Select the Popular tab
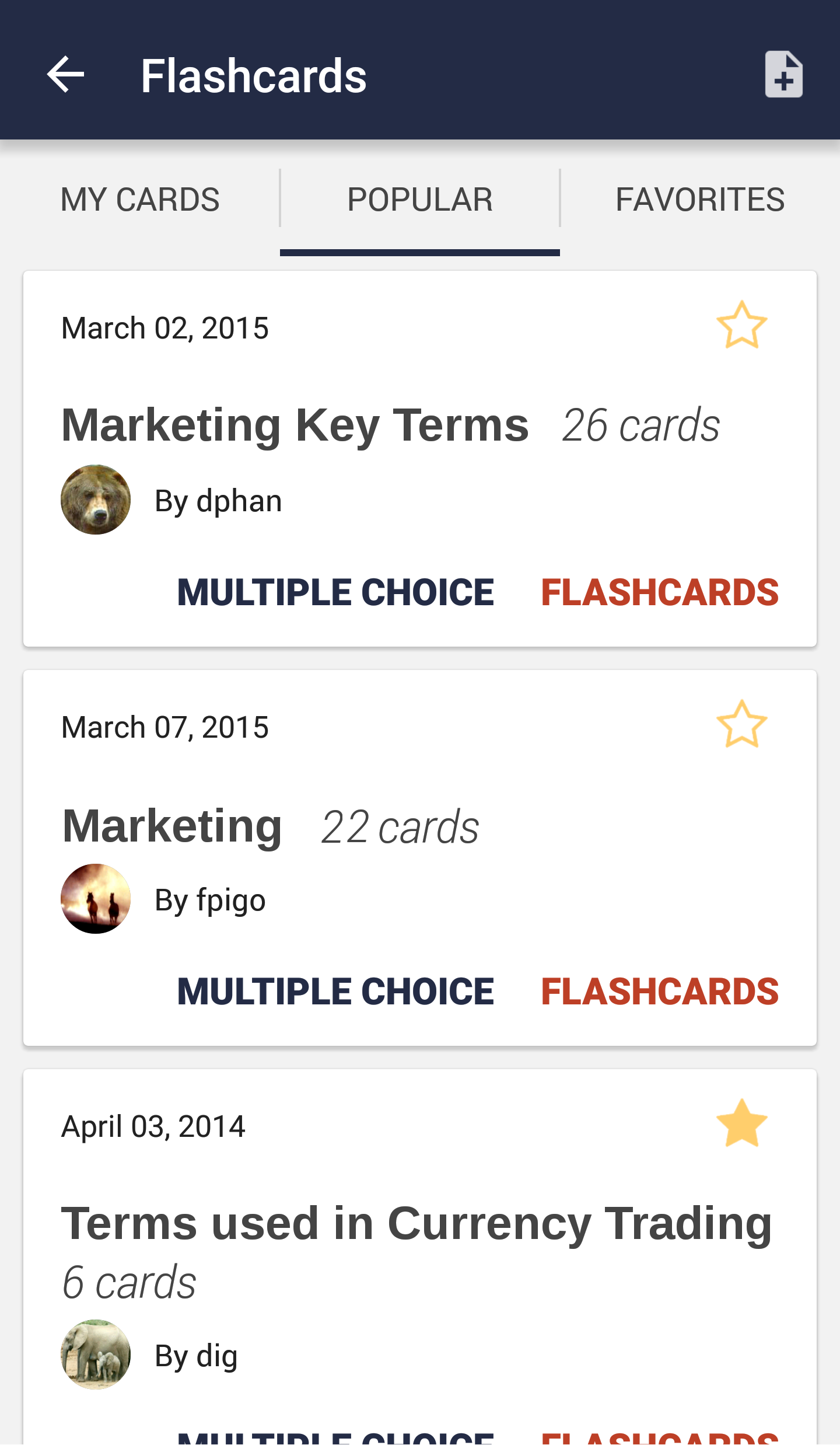 (420, 200)
